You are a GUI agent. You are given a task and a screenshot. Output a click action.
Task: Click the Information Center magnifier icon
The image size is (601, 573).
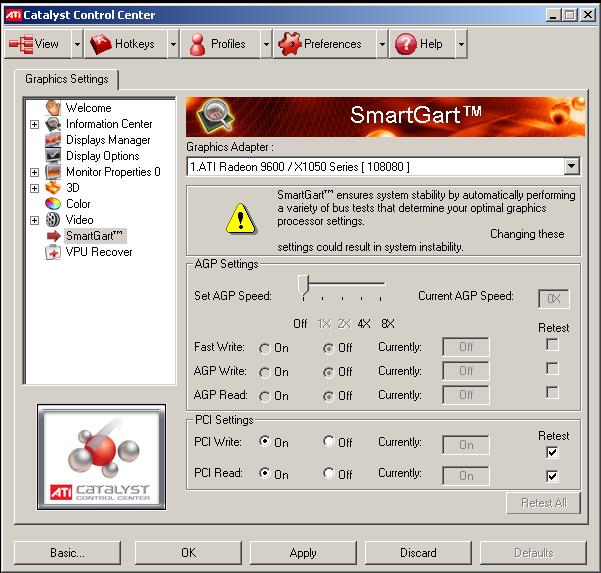[x=53, y=124]
